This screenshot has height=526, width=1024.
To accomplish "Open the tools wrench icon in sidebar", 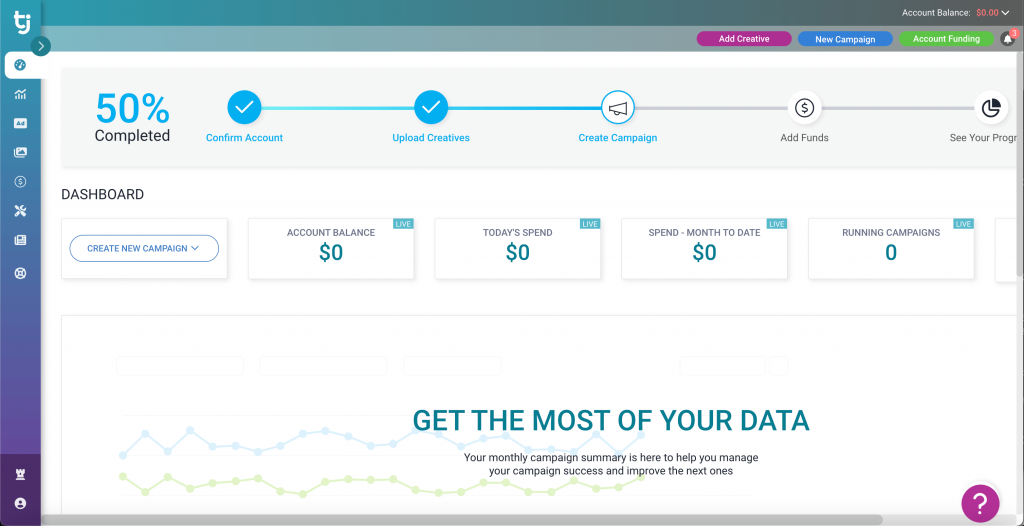I will [20, 211].
